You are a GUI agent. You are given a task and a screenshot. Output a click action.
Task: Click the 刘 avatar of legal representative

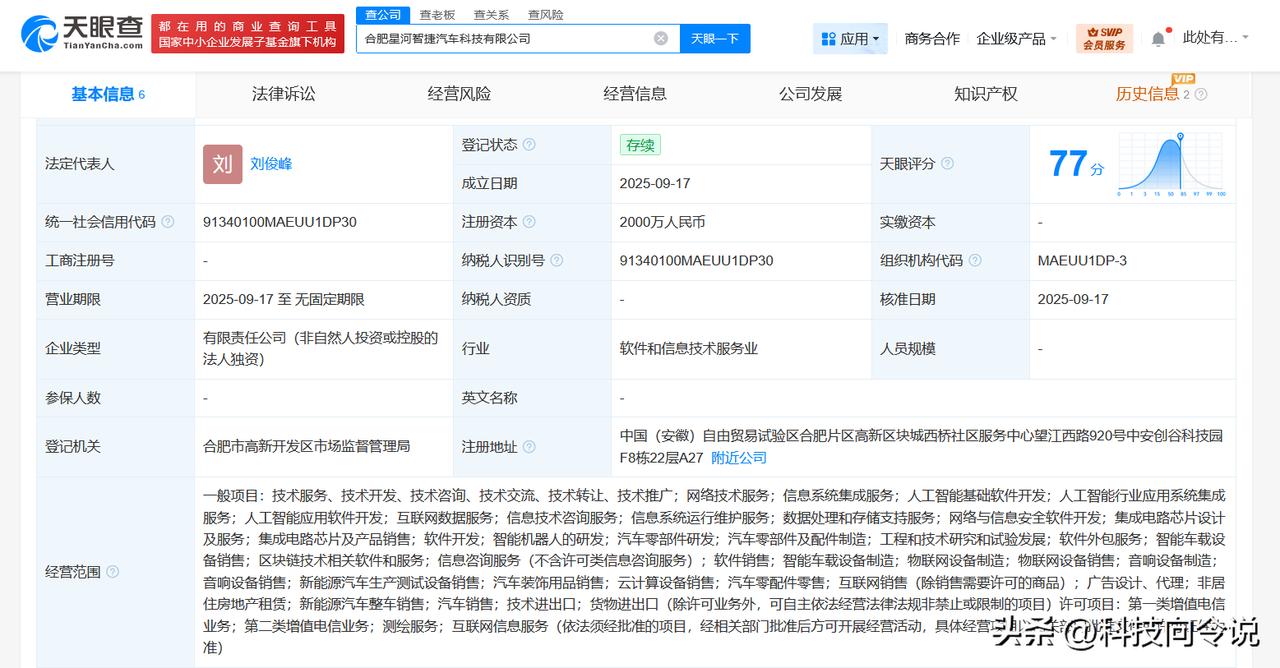223,164
